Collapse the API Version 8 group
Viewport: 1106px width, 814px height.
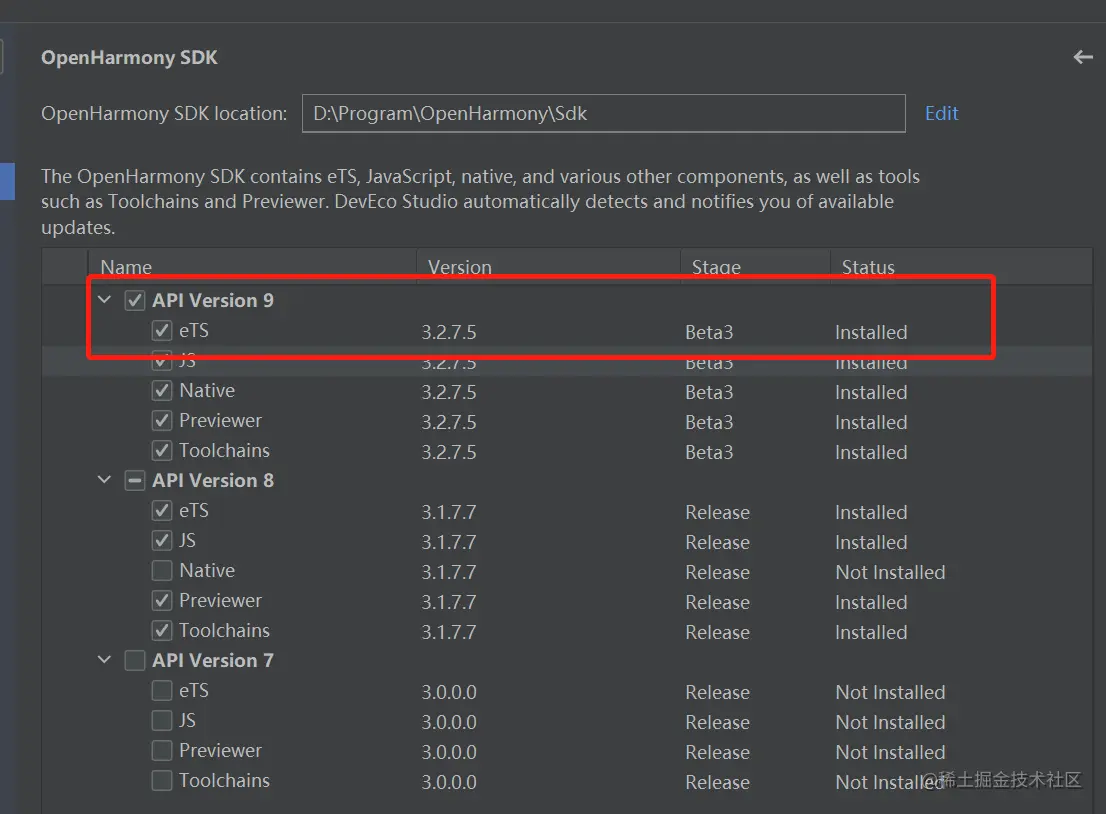coord(104,480)
